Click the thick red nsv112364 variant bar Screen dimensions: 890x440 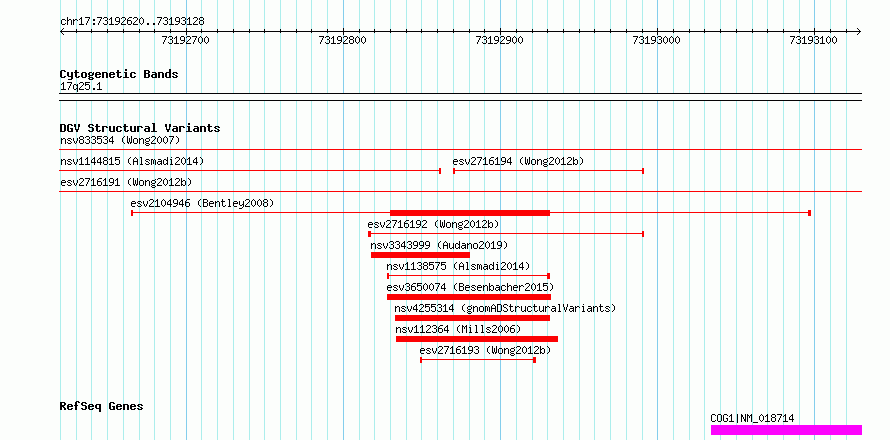(x=477, y=339)
